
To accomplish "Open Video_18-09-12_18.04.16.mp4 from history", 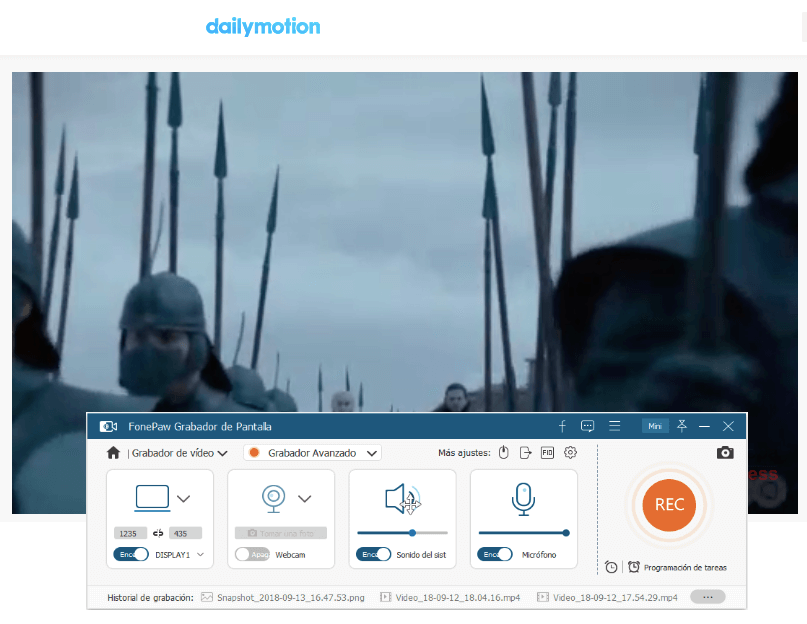I will [450, 597].
